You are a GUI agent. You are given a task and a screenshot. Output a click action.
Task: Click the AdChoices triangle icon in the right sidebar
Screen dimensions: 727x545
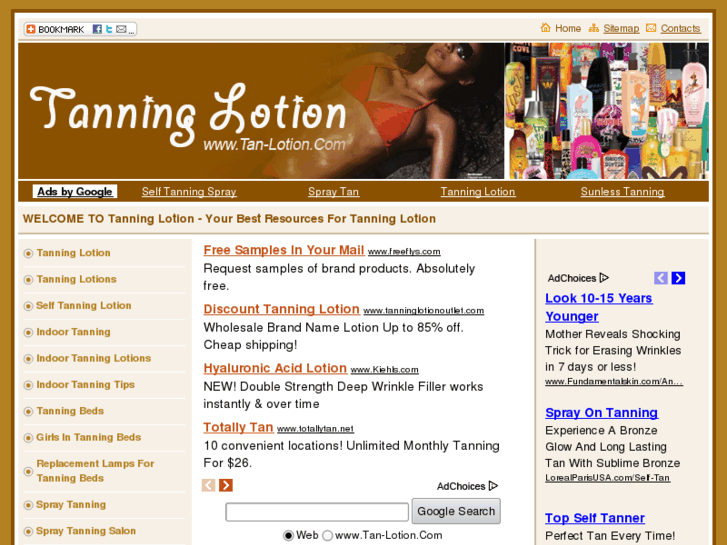pyautogui.click(x=604, y=278)
